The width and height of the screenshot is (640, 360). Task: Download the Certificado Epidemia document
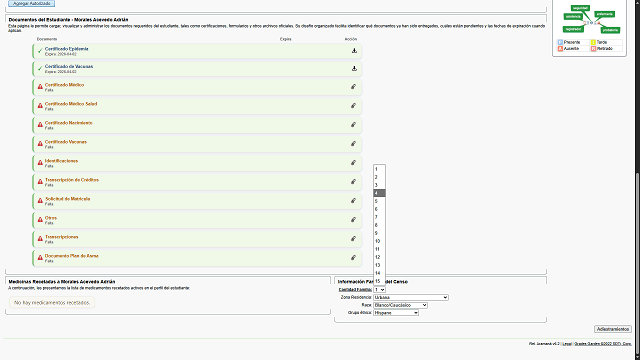coord(354,51)
